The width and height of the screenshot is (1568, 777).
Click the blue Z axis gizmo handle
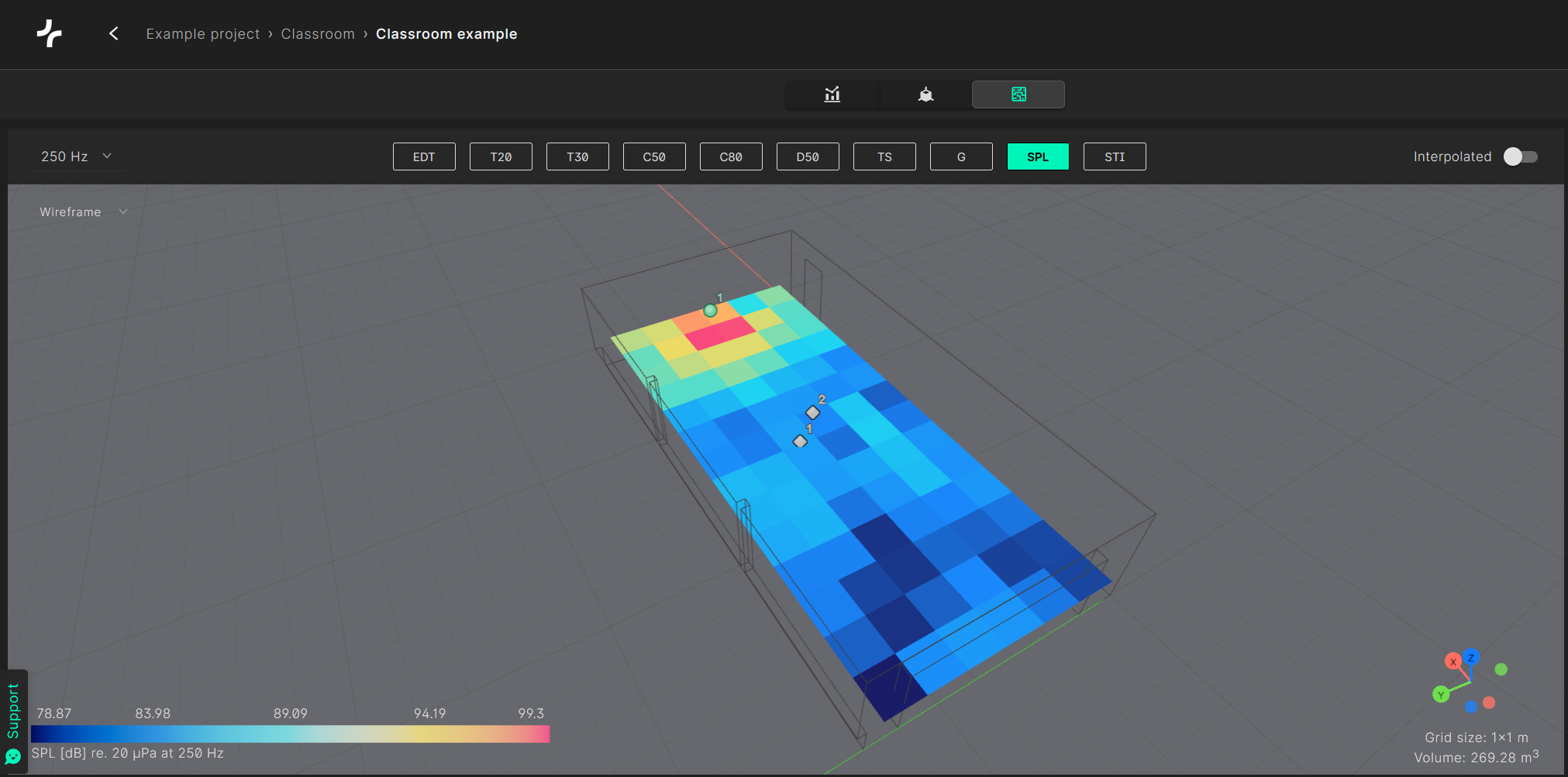(1471, 658)
